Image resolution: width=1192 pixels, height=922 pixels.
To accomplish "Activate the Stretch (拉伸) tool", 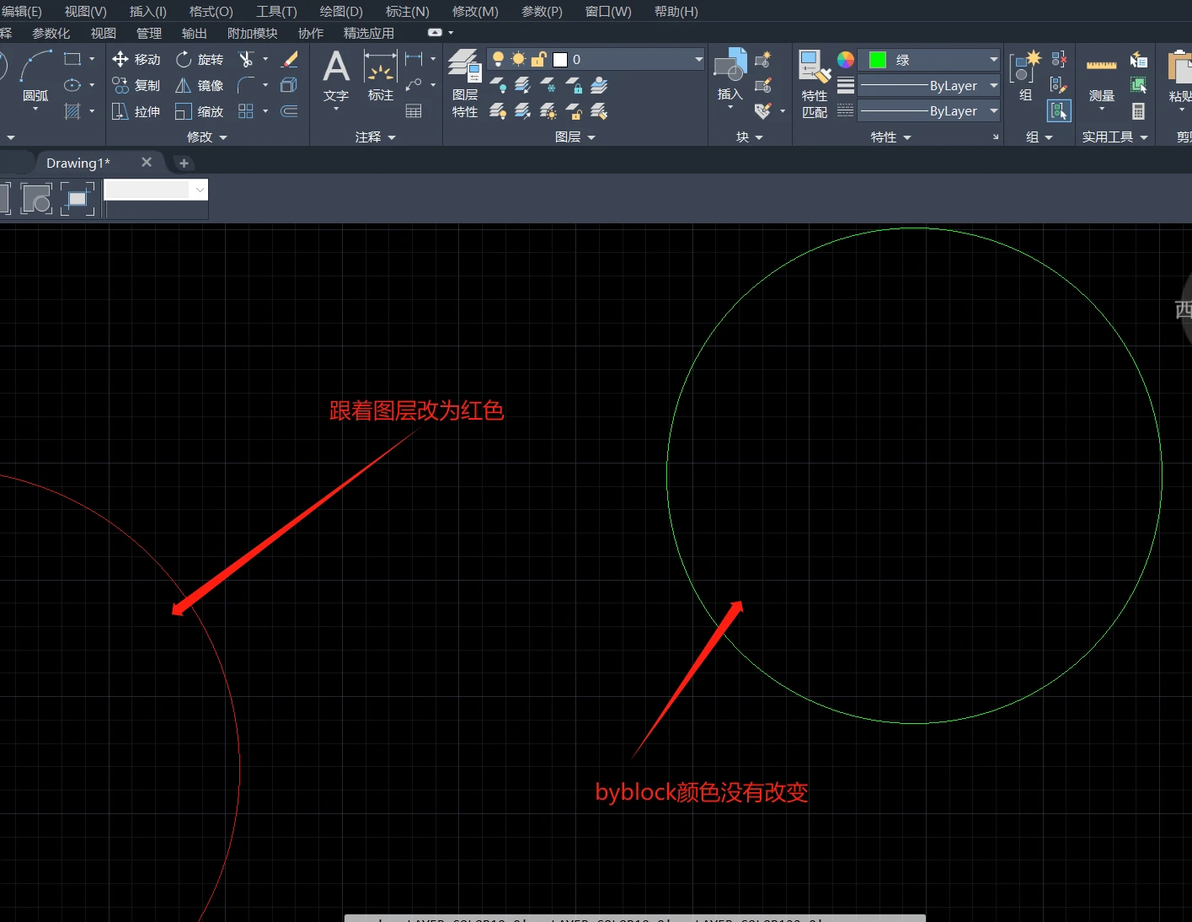I will tap(136, 111).
